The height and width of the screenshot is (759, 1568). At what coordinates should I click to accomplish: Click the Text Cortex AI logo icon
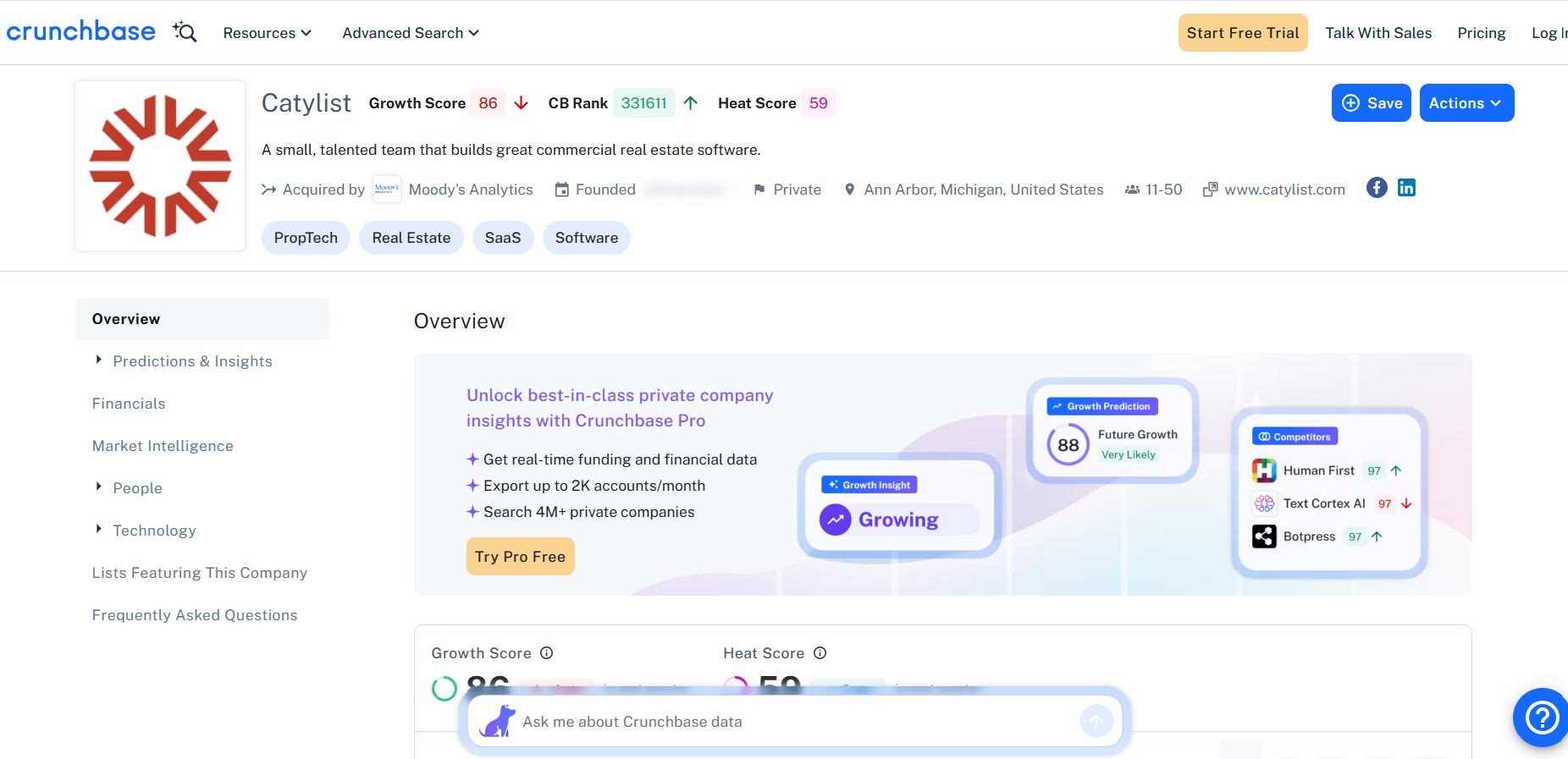point(1264,503)
